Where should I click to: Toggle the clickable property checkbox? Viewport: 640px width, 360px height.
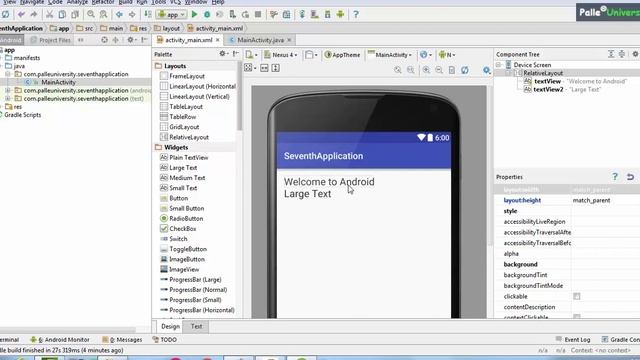click(x=577, y=296)
